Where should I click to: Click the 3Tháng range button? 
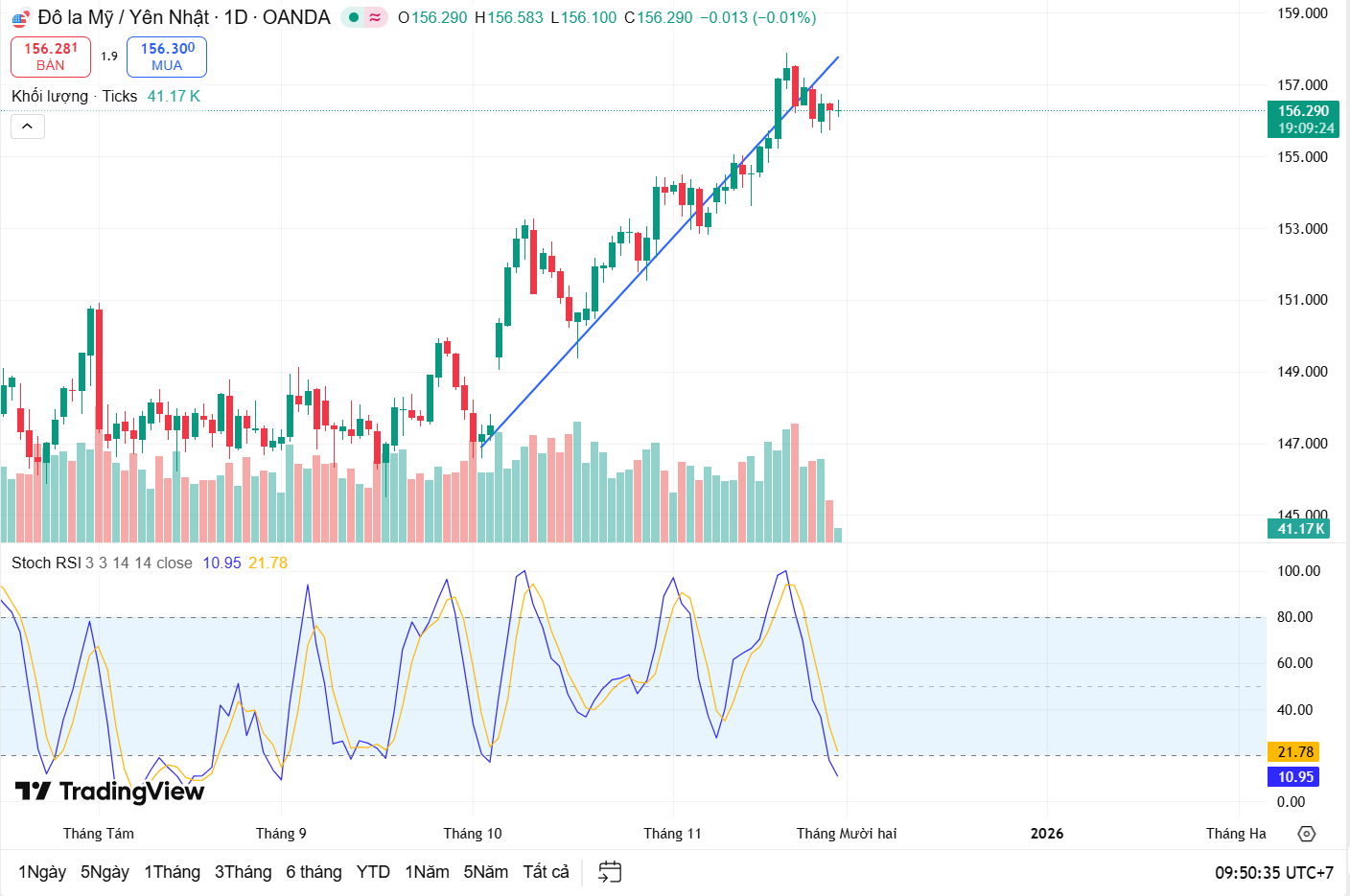click(x=243, y=872)
